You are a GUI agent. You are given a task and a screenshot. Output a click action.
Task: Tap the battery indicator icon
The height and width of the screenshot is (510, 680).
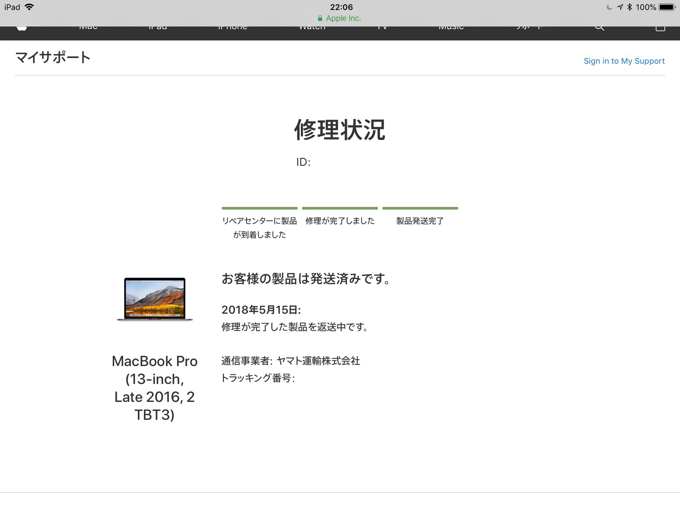tap(667, 7)
